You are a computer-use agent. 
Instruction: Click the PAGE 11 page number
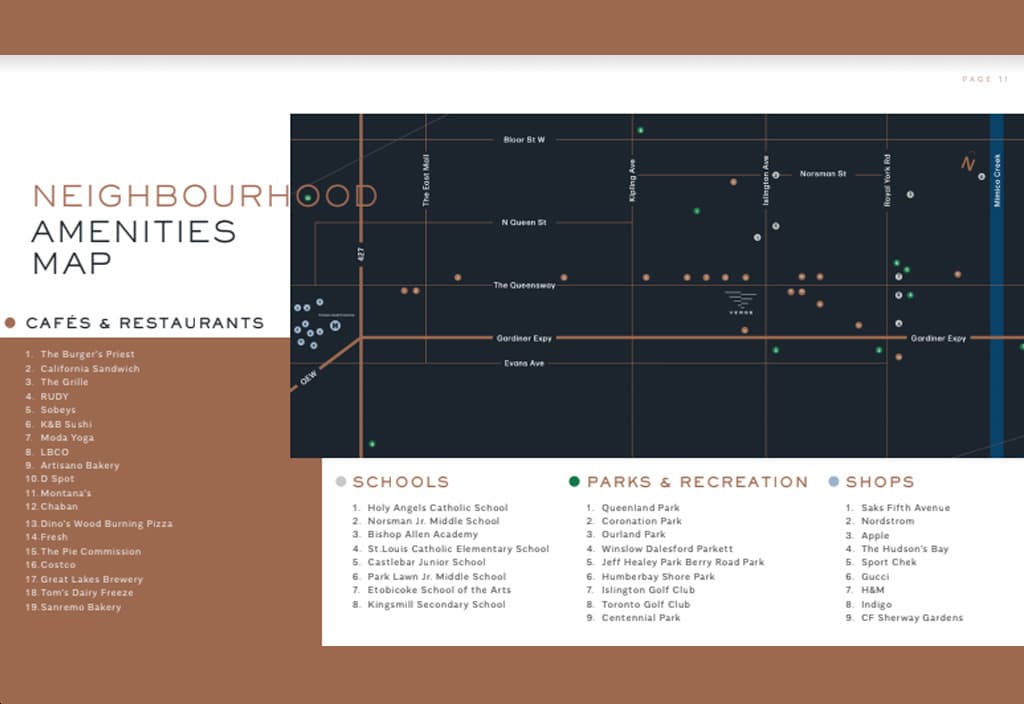[x=985, y=79]
